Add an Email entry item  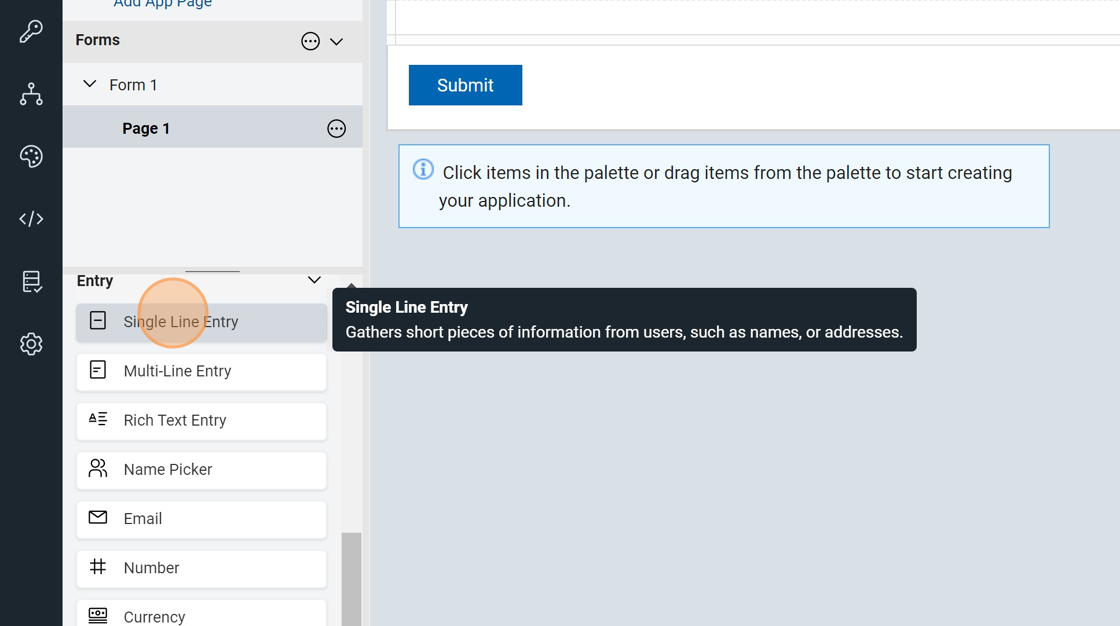(x=201, y=518)
